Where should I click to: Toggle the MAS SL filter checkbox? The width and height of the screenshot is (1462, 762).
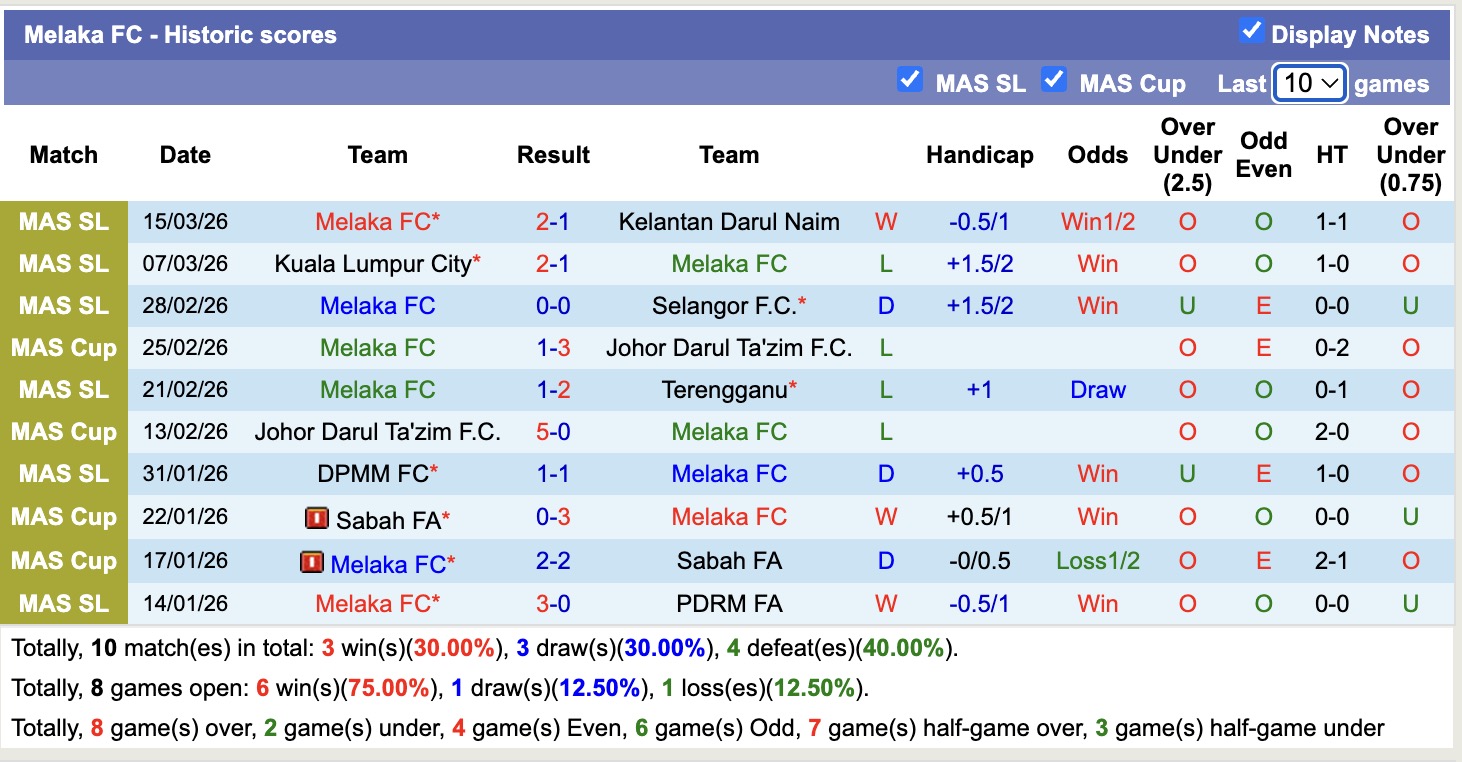(x=910, y=79)
